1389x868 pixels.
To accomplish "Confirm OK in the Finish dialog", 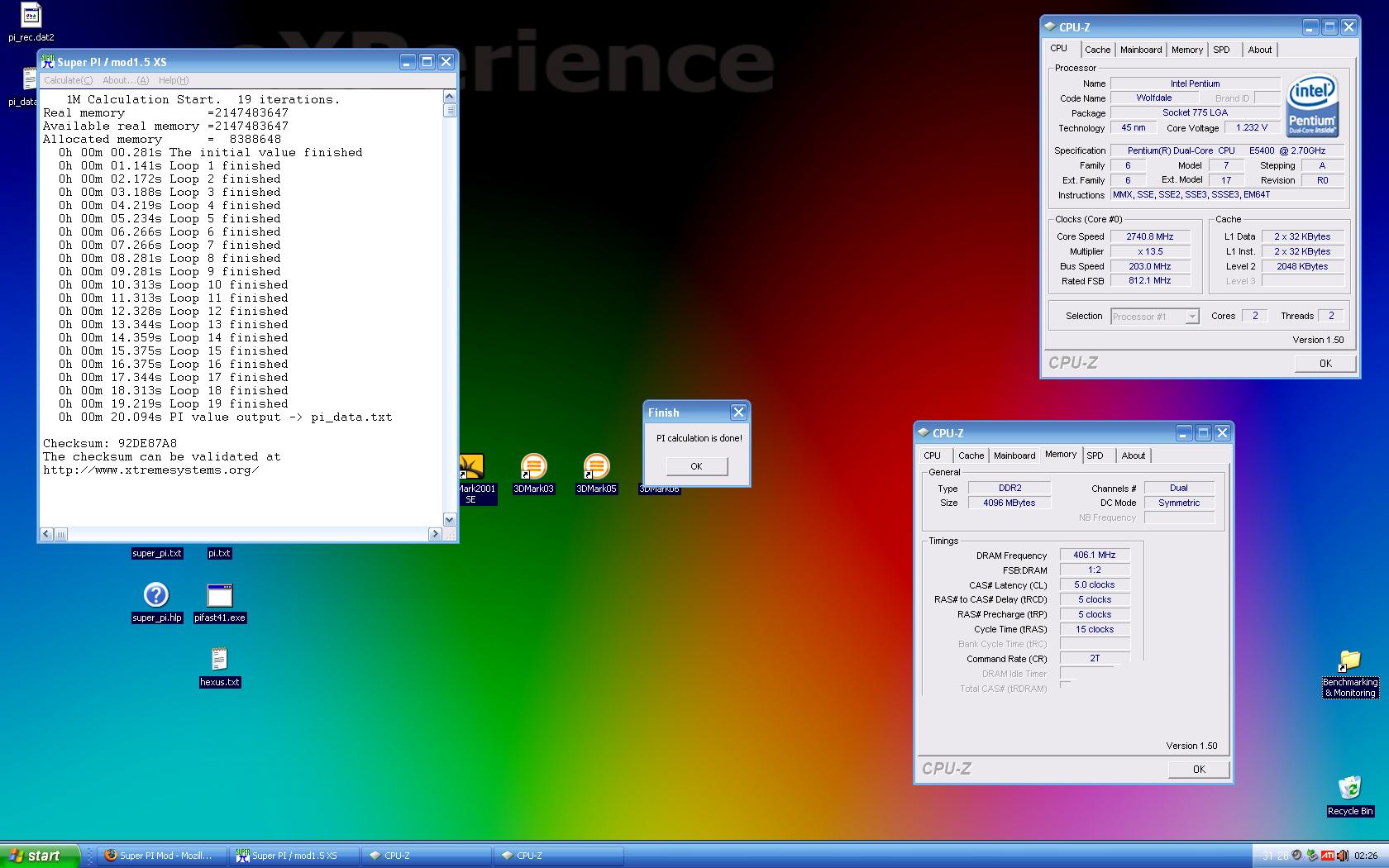I will click(697, 466).
